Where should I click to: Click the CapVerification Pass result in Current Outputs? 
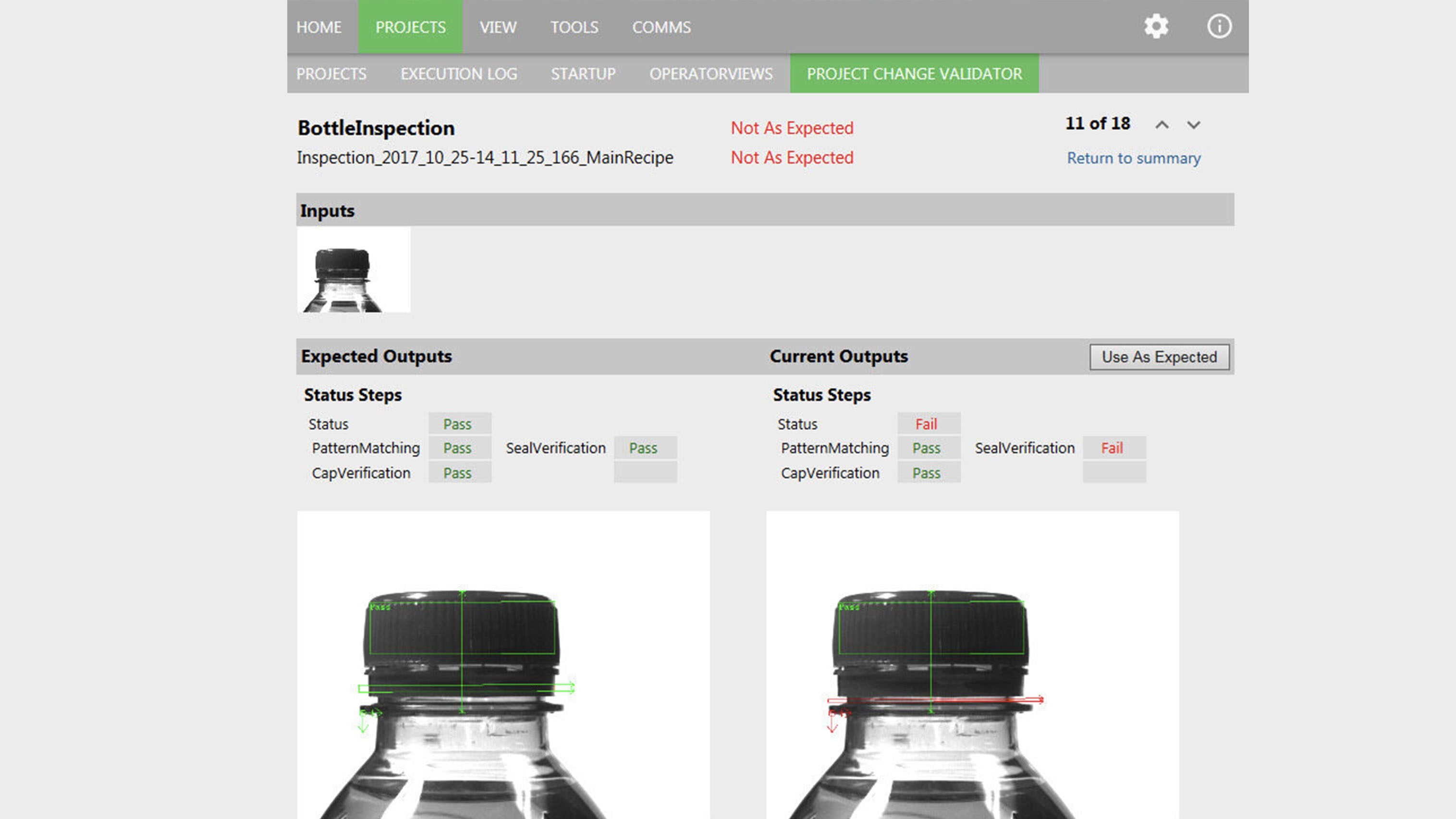(x=928, y=473)
